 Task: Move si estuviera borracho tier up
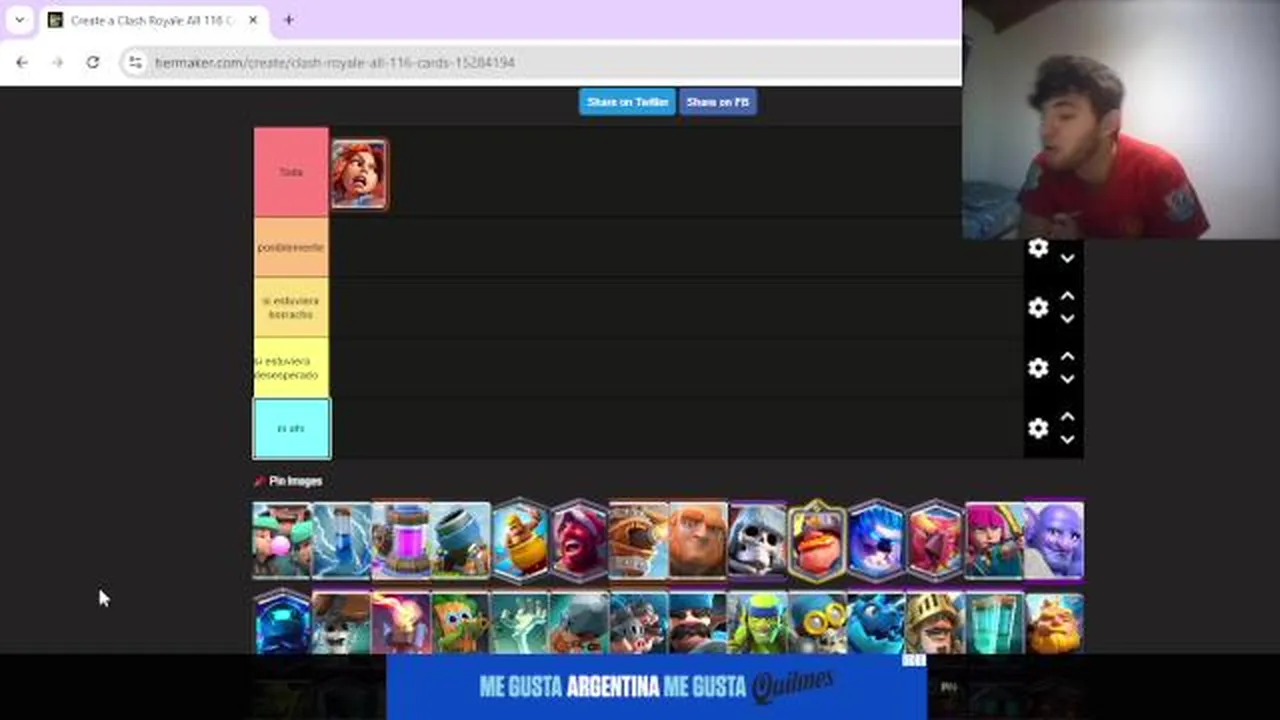(x=1067, y=297)
